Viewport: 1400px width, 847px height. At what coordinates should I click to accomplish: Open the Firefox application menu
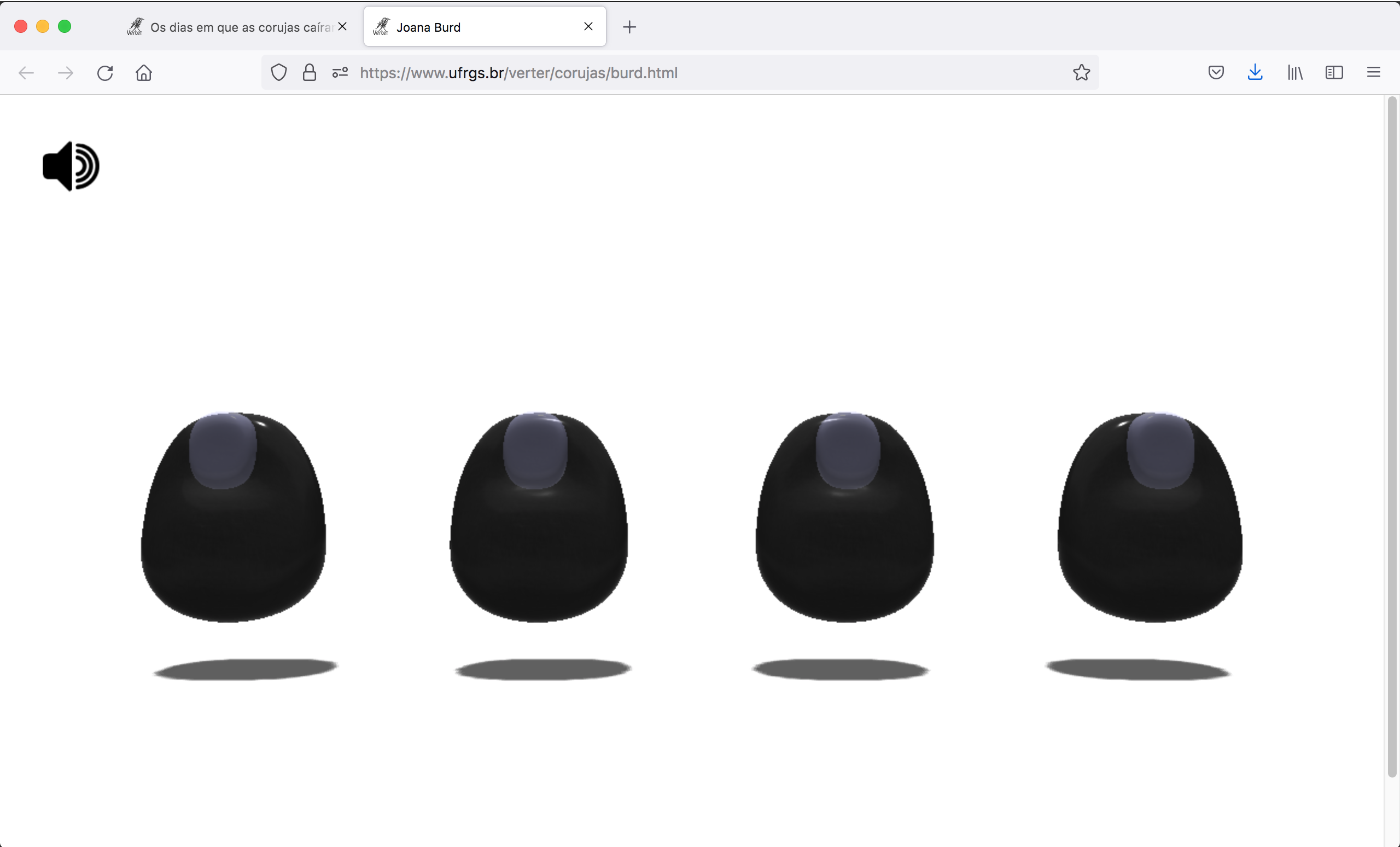pos(1373,73)
